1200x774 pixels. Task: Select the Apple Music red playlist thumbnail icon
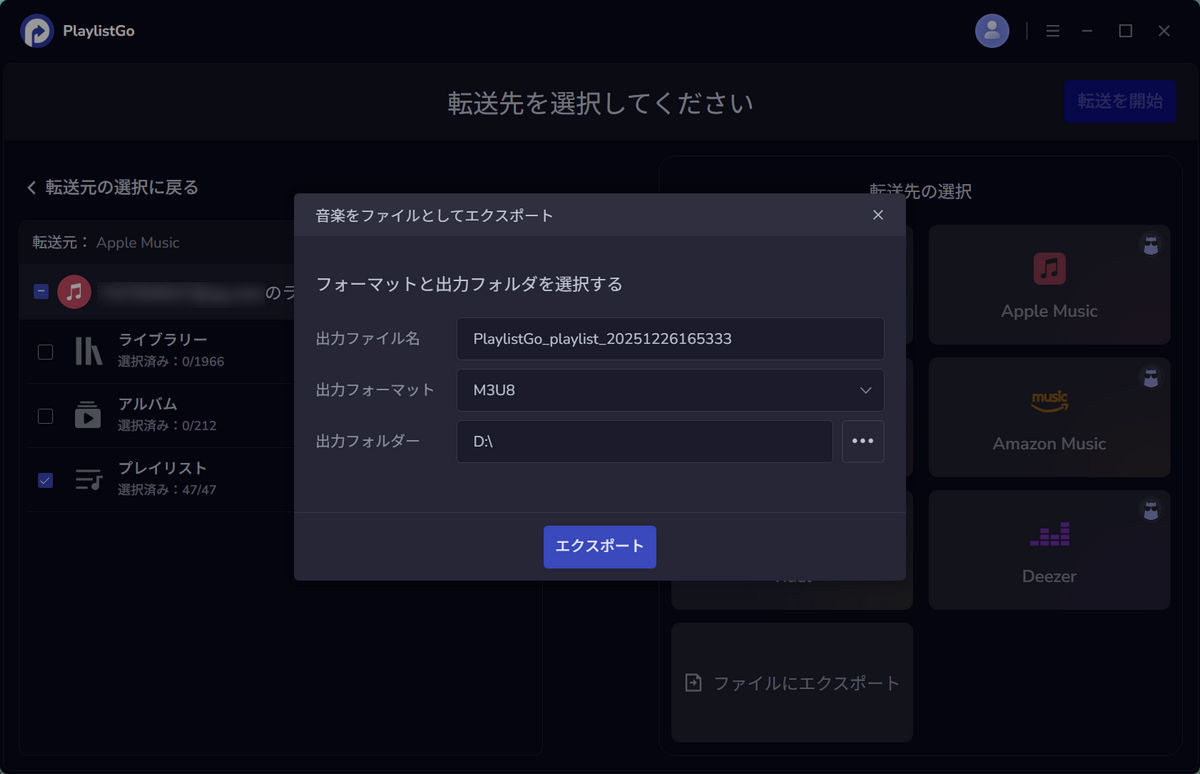75,291
